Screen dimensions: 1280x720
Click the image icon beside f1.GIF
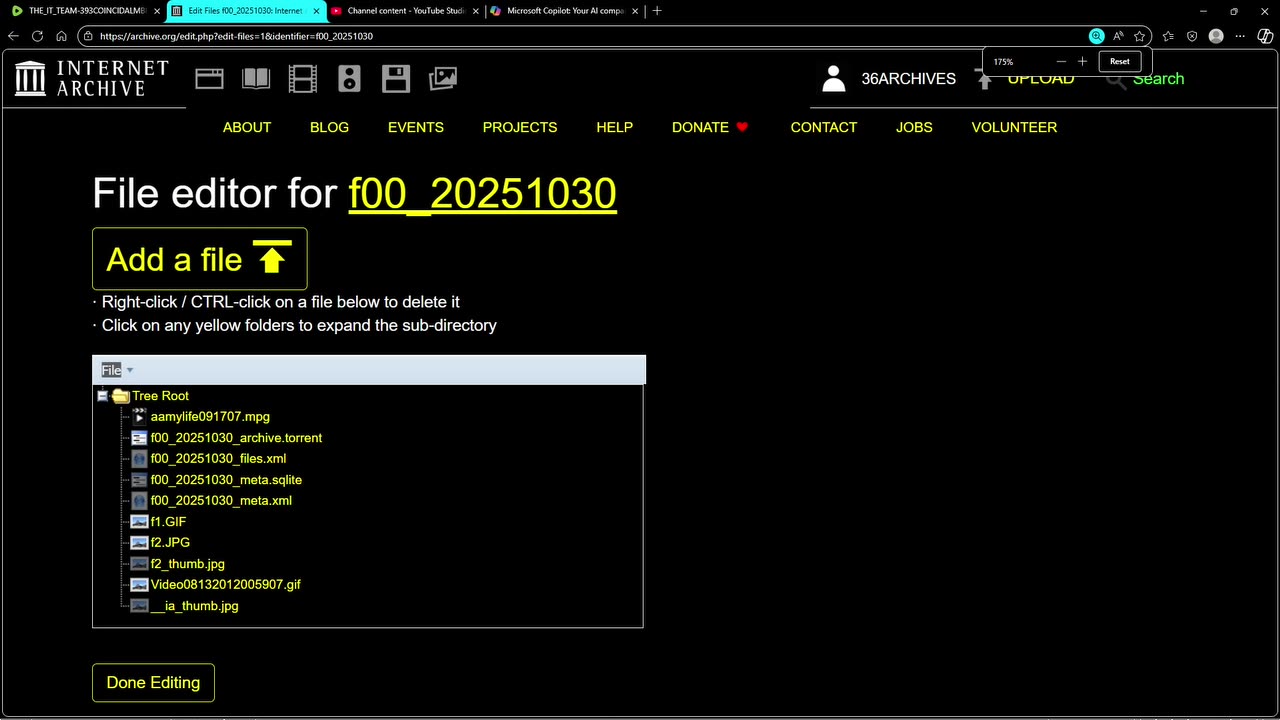(x=139, y=522)
